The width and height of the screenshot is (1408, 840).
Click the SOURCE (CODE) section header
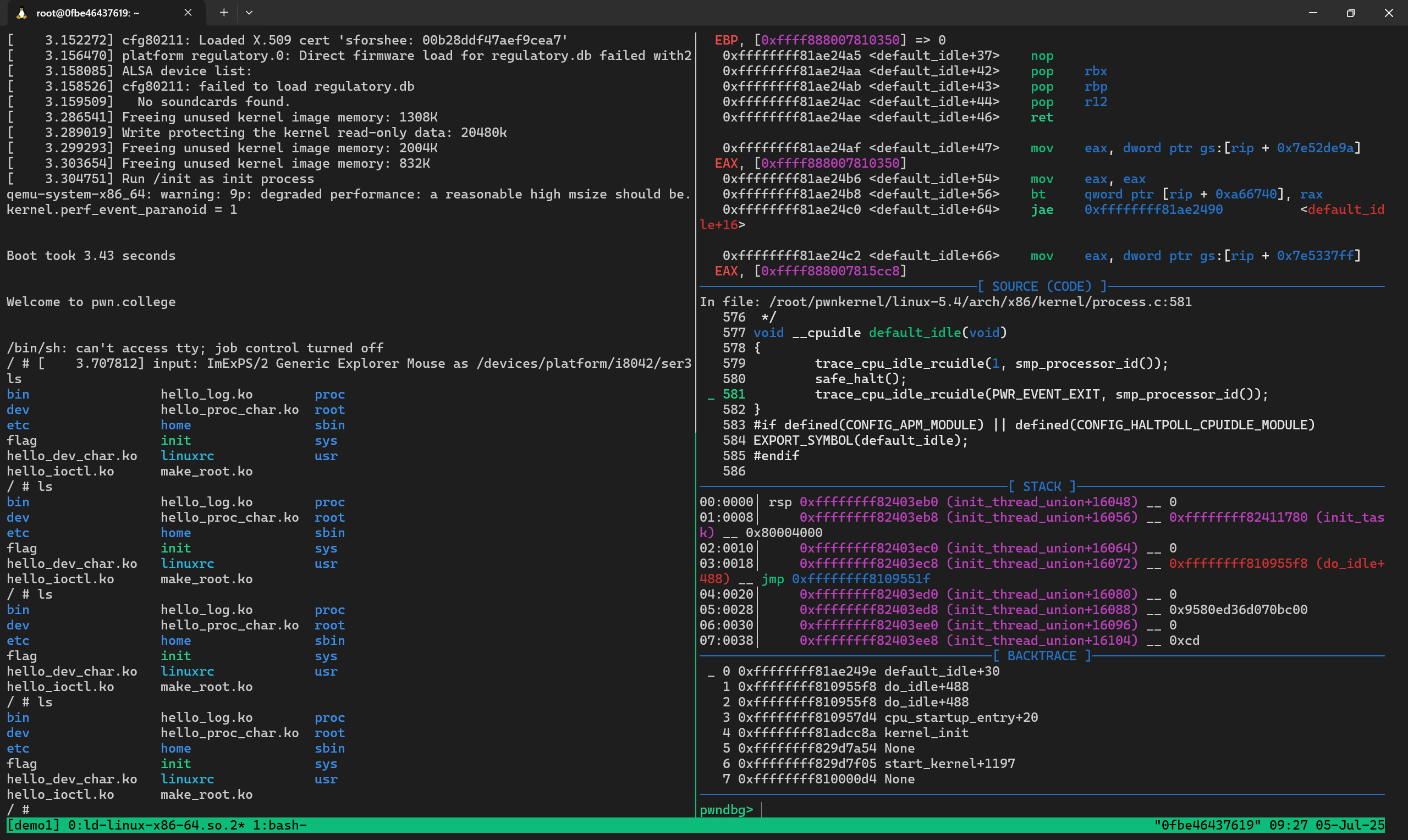pyautogui.click(x=1041, y=286)
